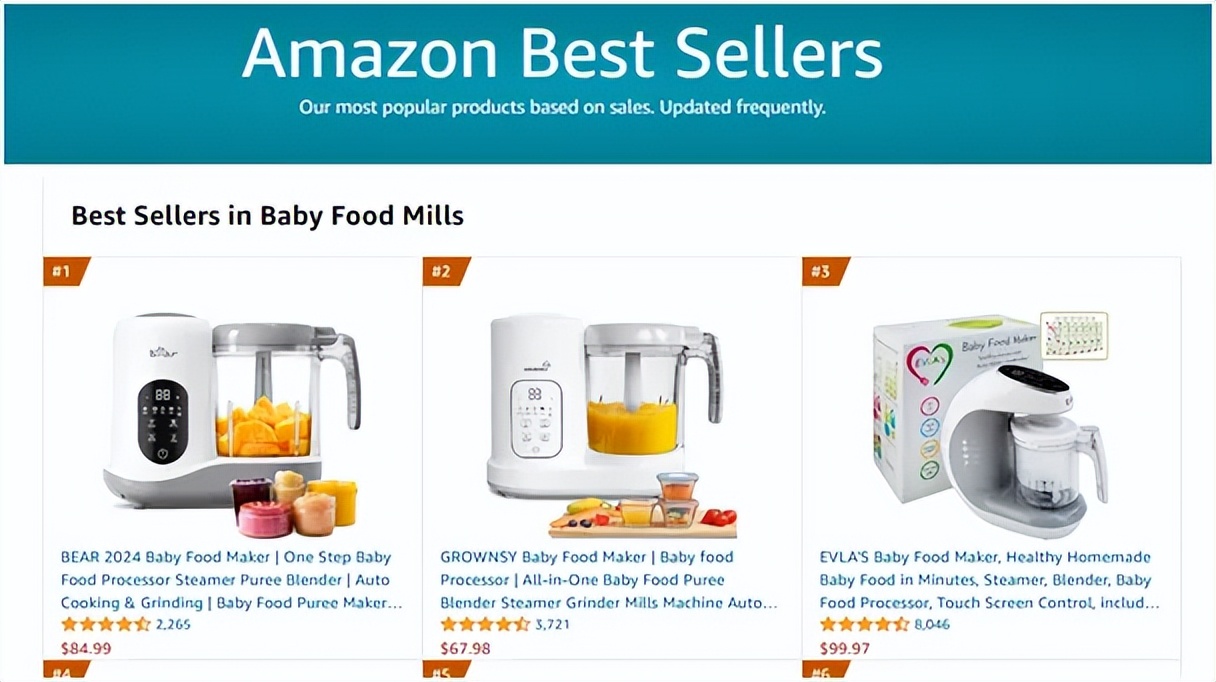The height and width of the screenshot is (682, 1216).
Task: Click the #3 rank badge
Action: 825,271
